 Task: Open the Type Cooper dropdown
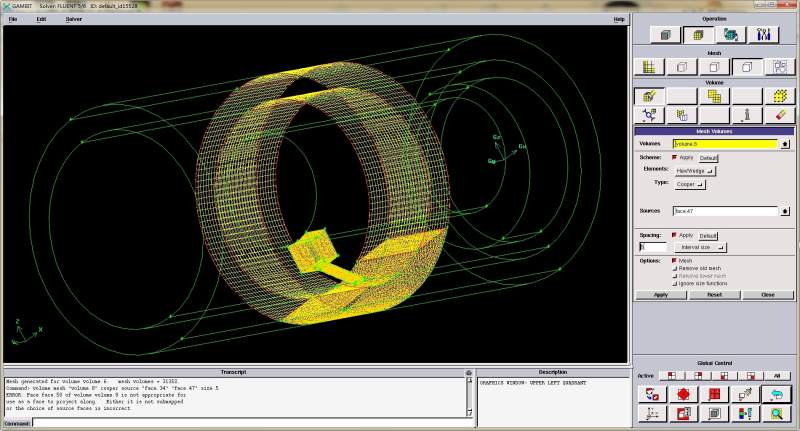pyautogui.click(x=690, y=184)
